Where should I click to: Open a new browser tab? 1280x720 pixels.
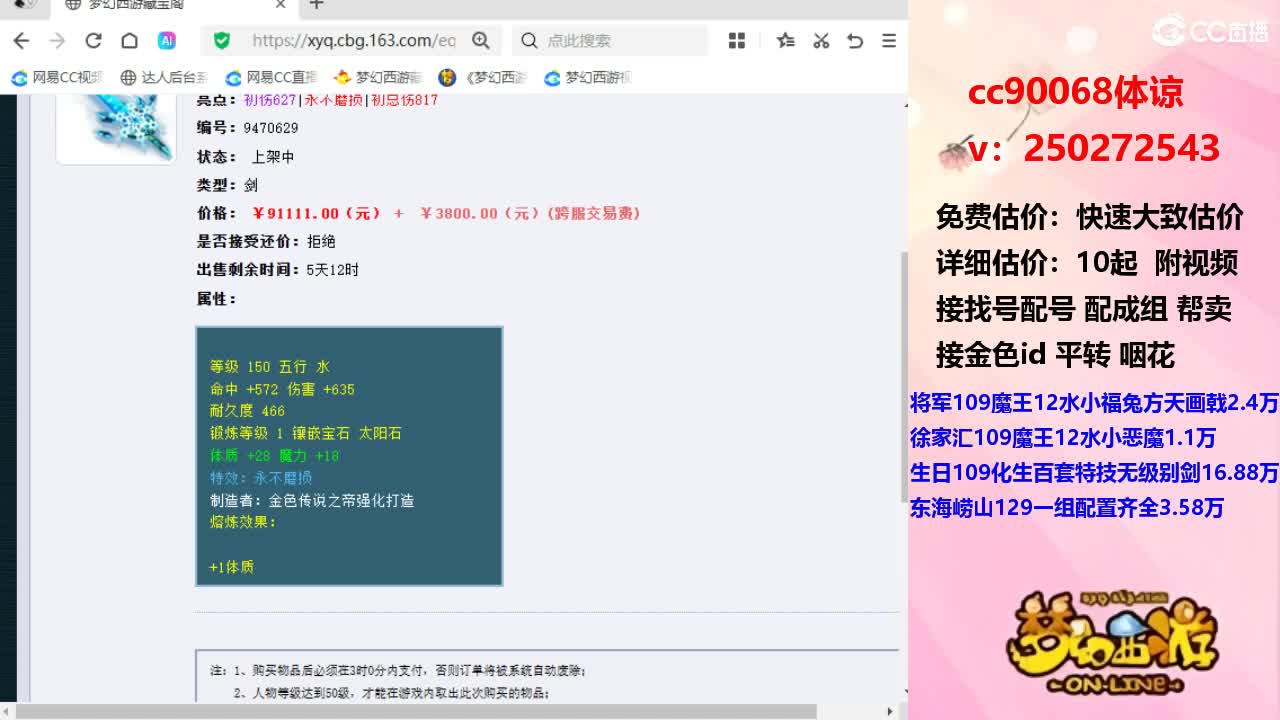pos(316,5)
